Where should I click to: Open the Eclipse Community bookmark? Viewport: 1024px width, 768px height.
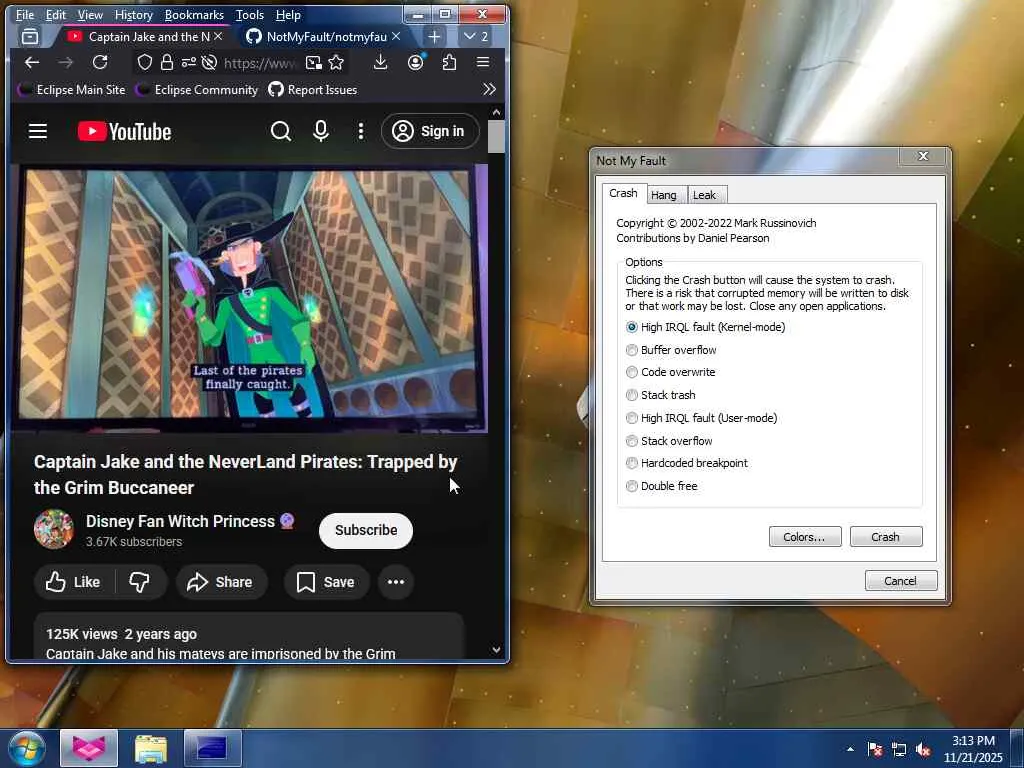pos(197,89)
